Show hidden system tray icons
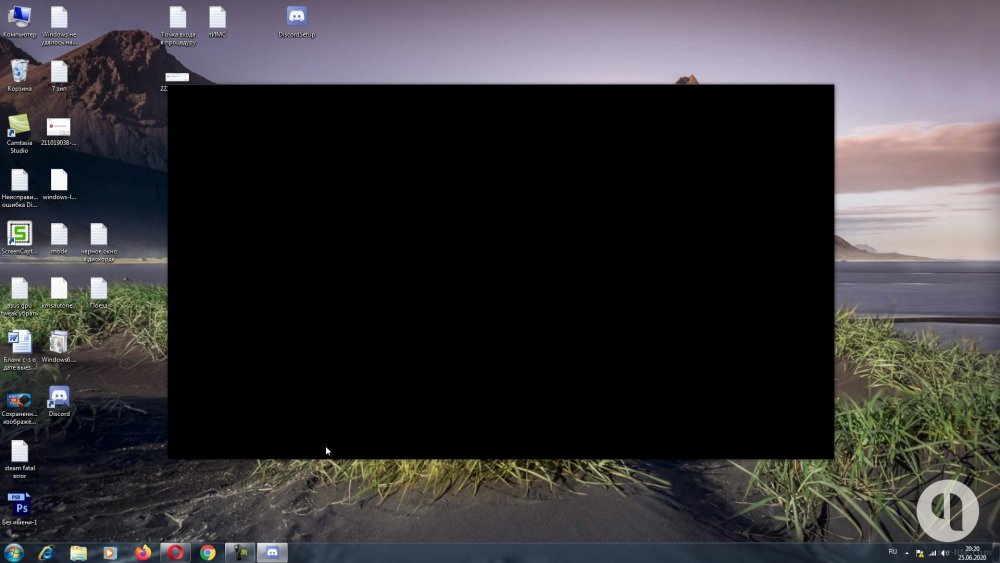Screen dimensions: 1000x563 click(907, 553)
